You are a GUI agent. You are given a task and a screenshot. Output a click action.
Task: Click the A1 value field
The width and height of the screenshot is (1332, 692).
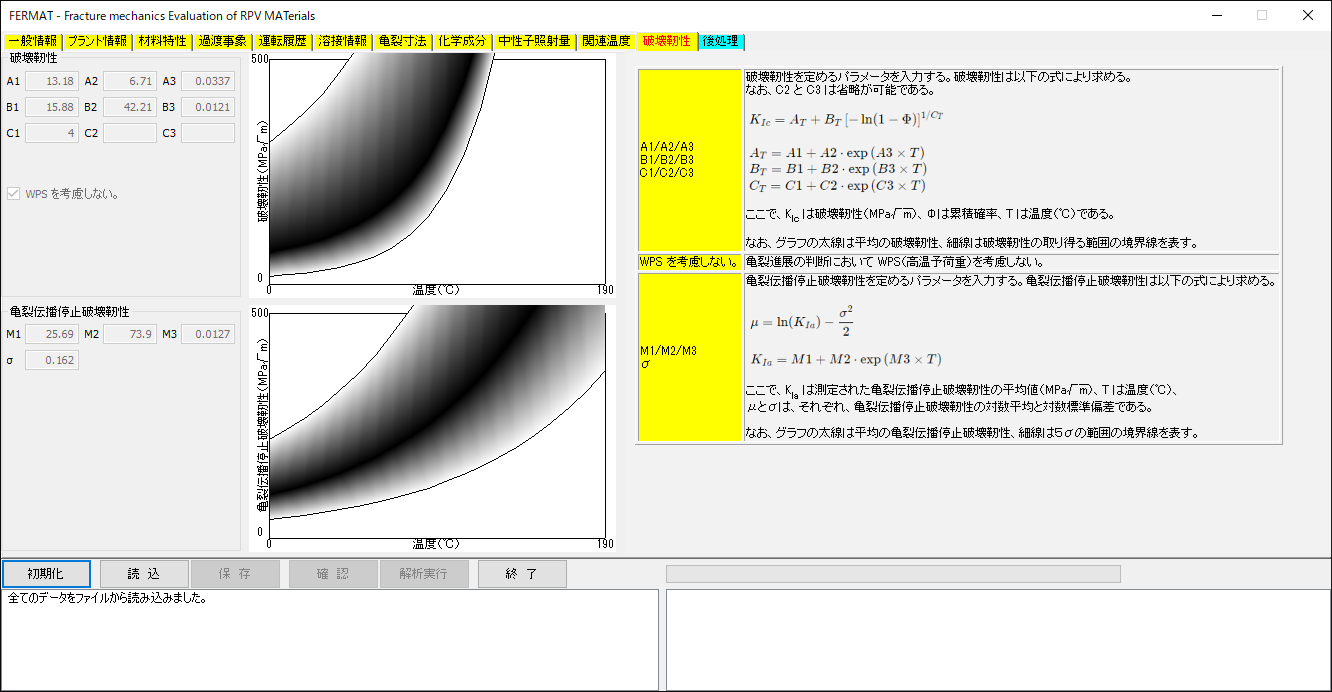click(52, 81)
